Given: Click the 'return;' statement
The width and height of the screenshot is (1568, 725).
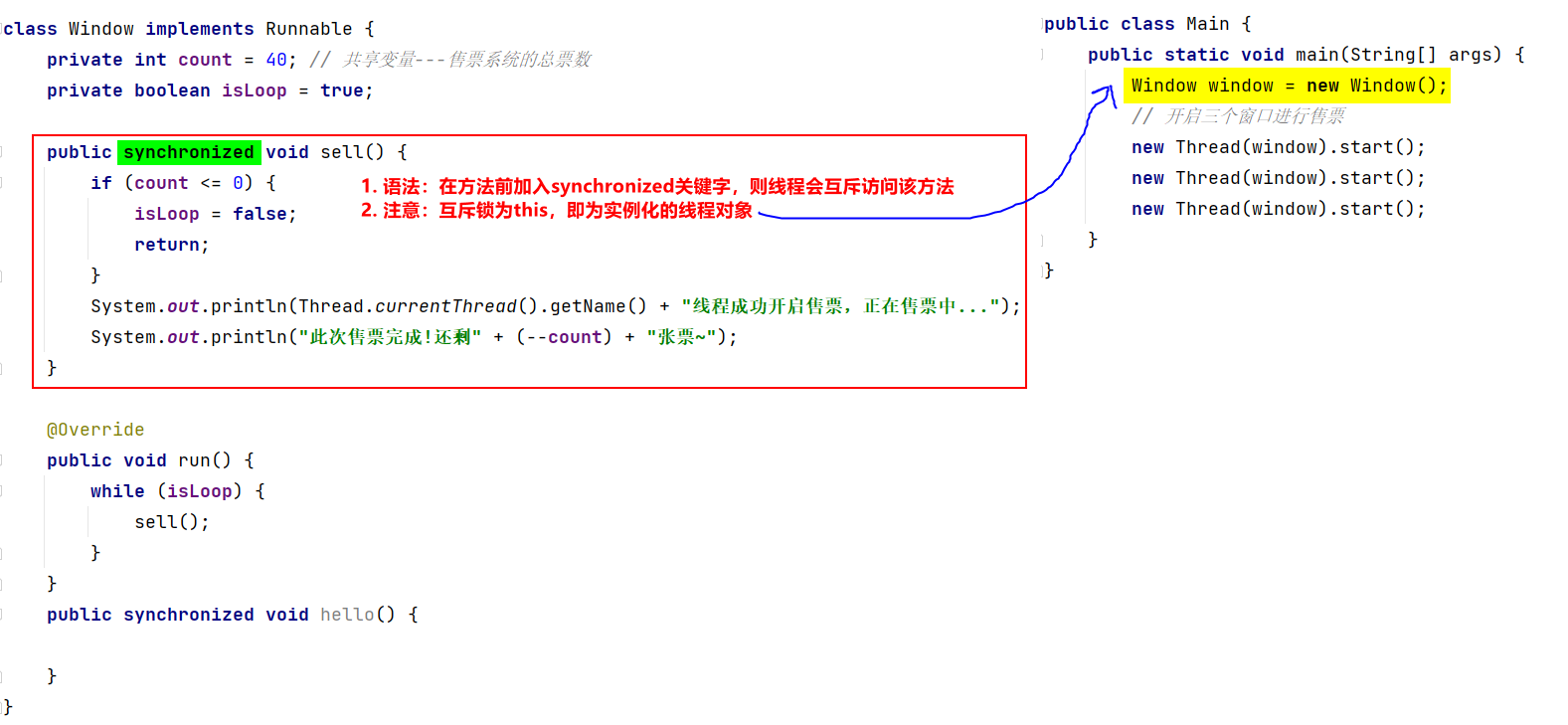Looking at the screenshot, I should 172,245.
